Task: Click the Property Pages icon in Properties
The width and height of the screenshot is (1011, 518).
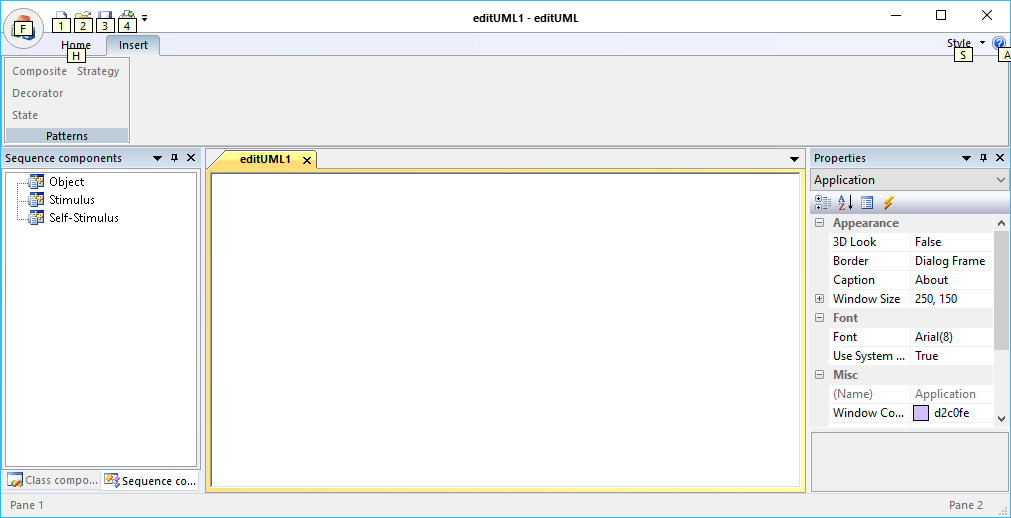Action: click(x=867, y=203)
